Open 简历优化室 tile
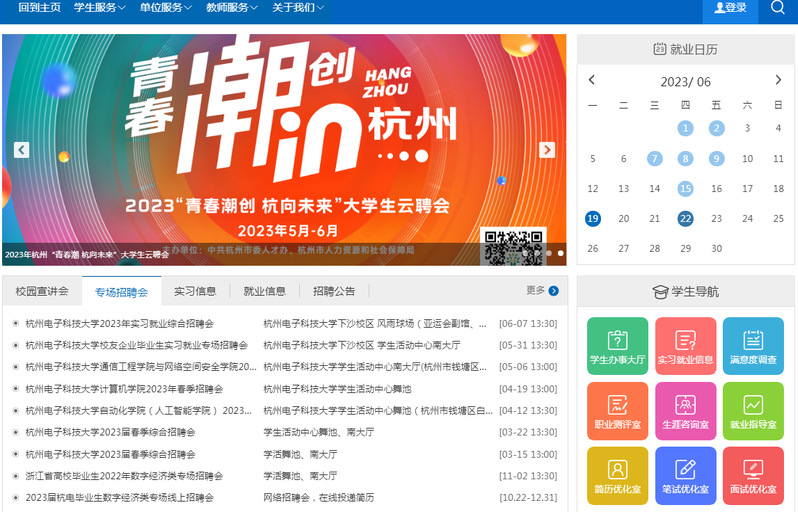798x512 pixels. (x=617, y=475)
